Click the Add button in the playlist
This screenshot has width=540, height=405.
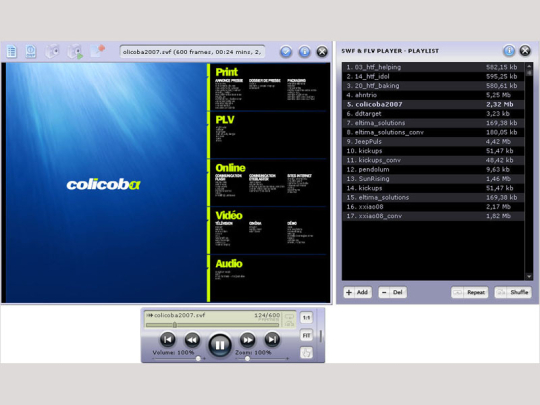click(357, 292)
